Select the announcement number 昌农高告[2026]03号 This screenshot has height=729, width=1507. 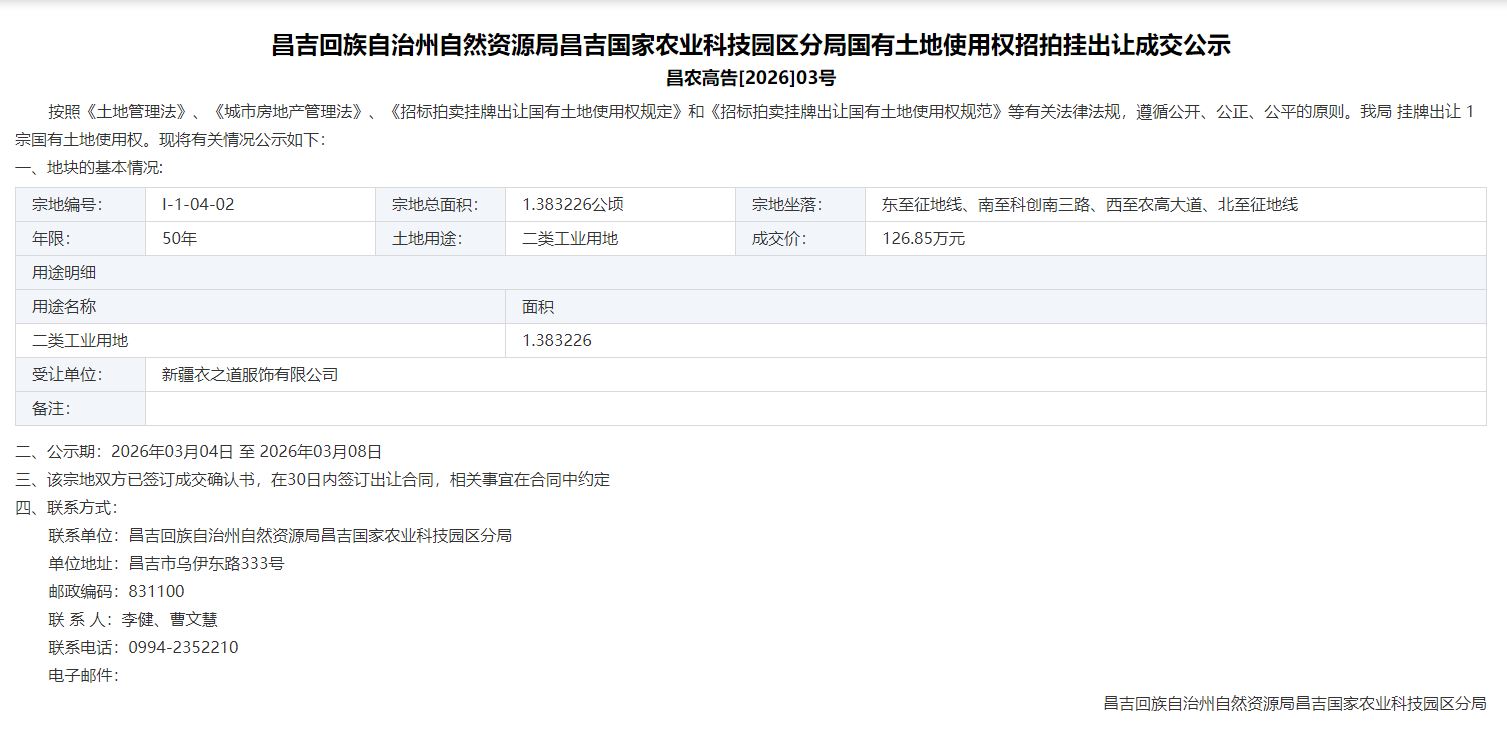point(751,77)
